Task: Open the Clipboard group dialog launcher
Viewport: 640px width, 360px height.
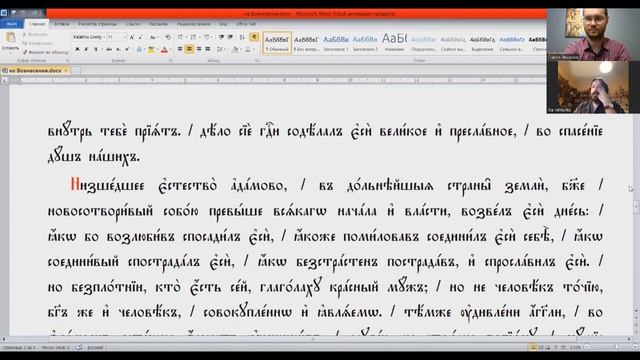Action: click(x=67, y=60)
